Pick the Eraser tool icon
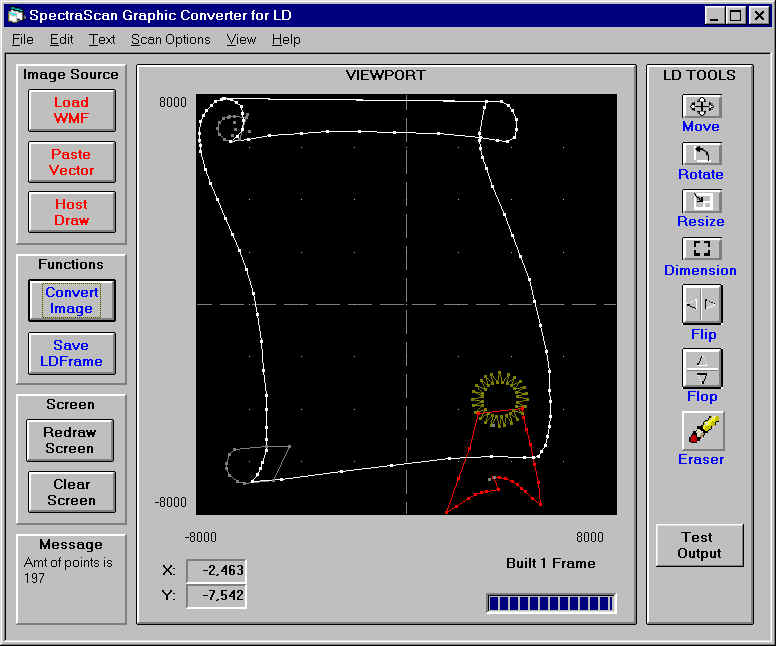The image size is (776, 646). [703, 431]
